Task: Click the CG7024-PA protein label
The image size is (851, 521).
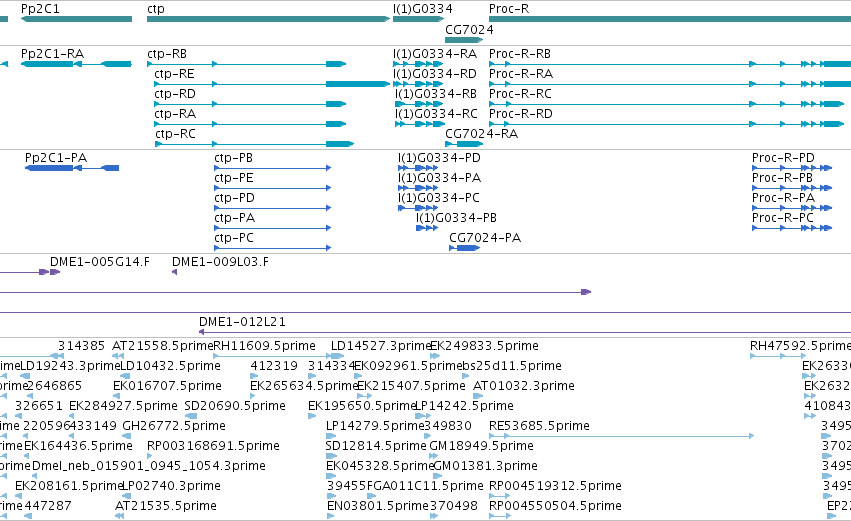Action: [x=485, y=238]
